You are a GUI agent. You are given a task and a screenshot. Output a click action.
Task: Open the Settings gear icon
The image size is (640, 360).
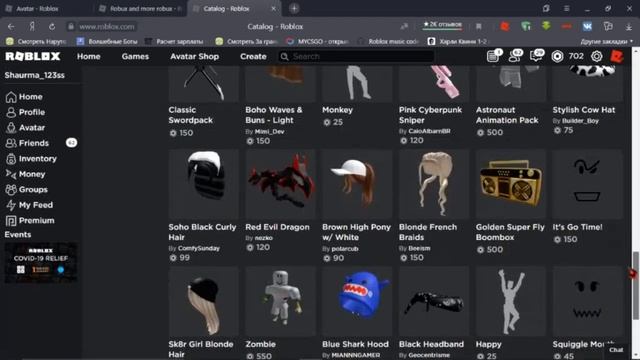pos(596,56)
